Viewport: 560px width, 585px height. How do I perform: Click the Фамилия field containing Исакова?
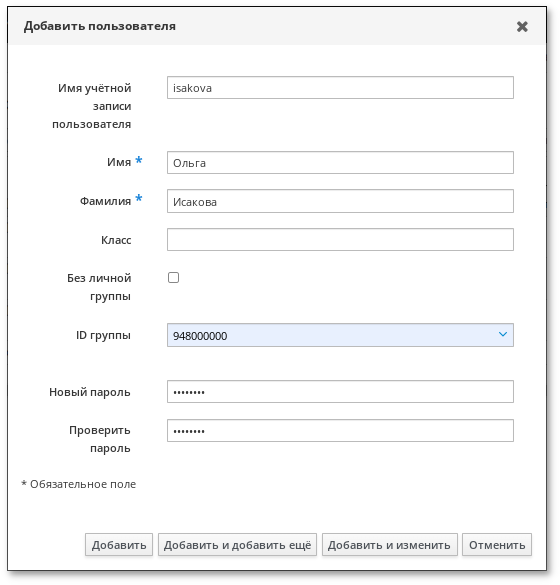pos(340,201)
